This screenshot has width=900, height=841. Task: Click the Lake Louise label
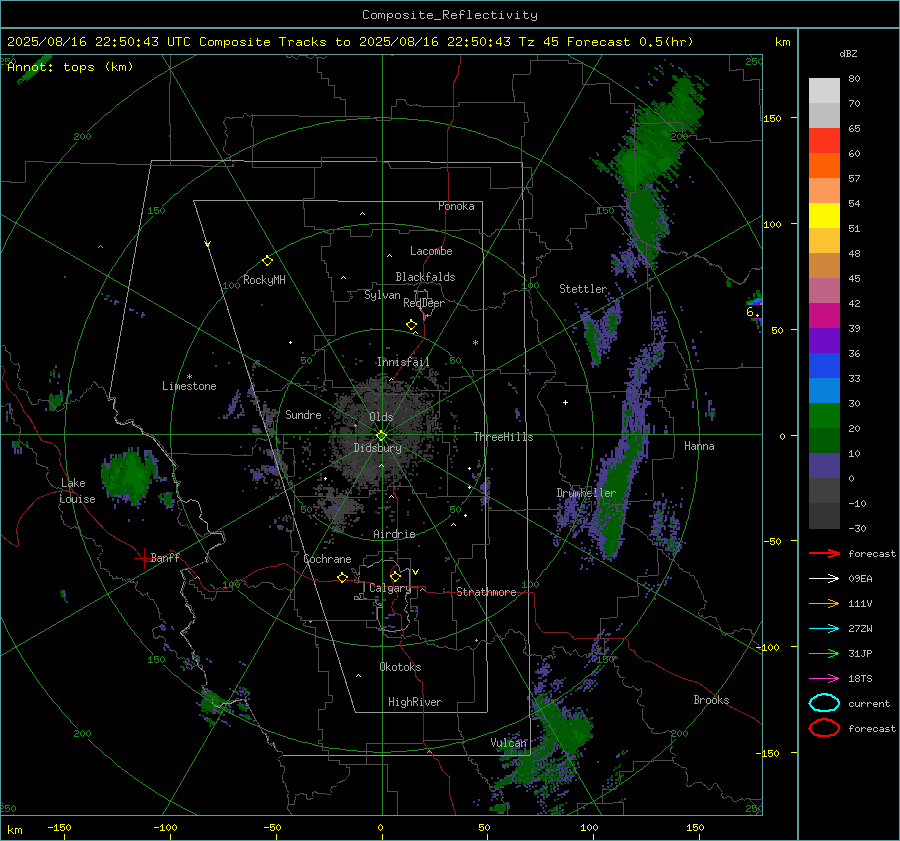77,491
